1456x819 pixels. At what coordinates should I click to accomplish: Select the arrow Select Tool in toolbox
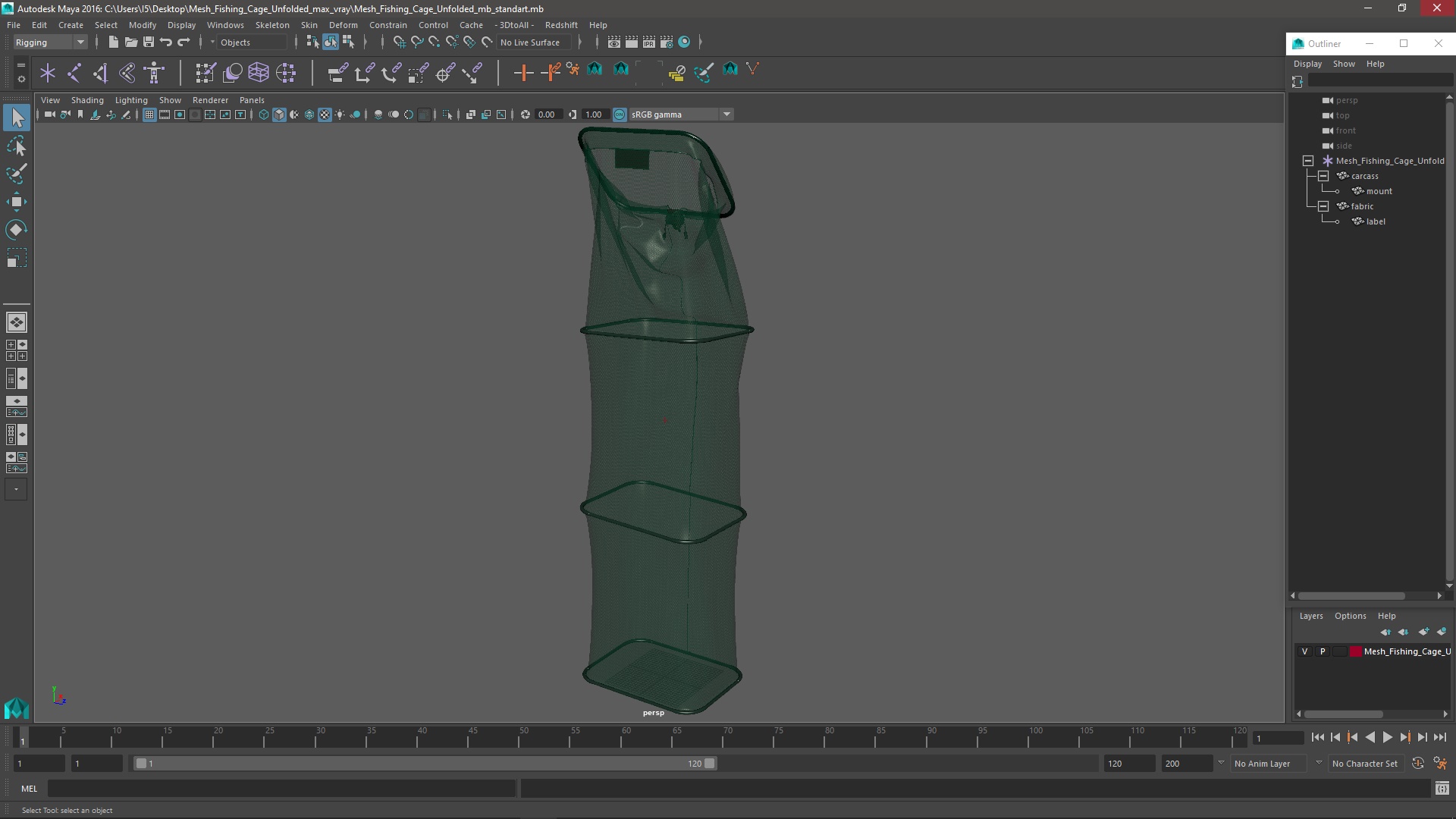(17, 118)
